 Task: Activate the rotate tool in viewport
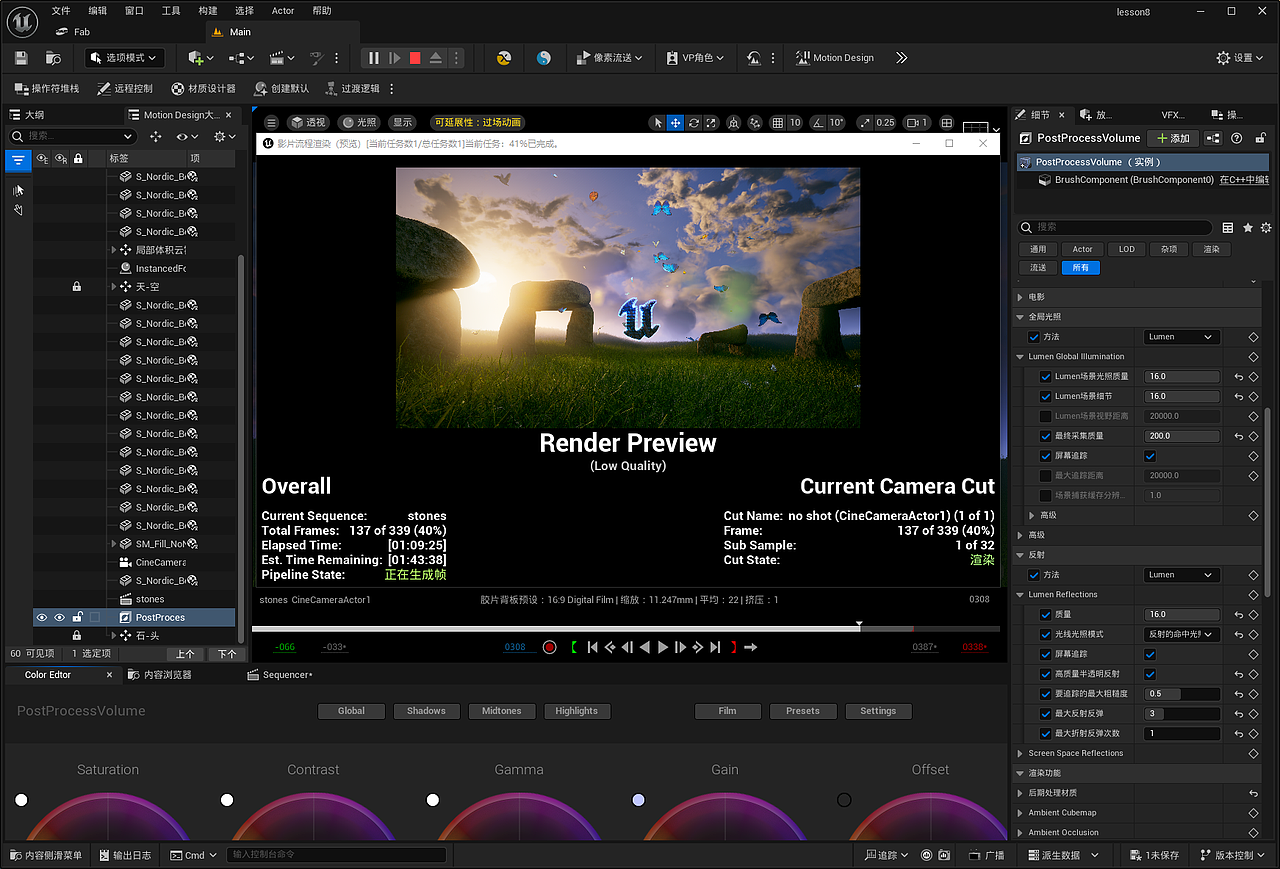pyautogui.click(x=693, y=123)
